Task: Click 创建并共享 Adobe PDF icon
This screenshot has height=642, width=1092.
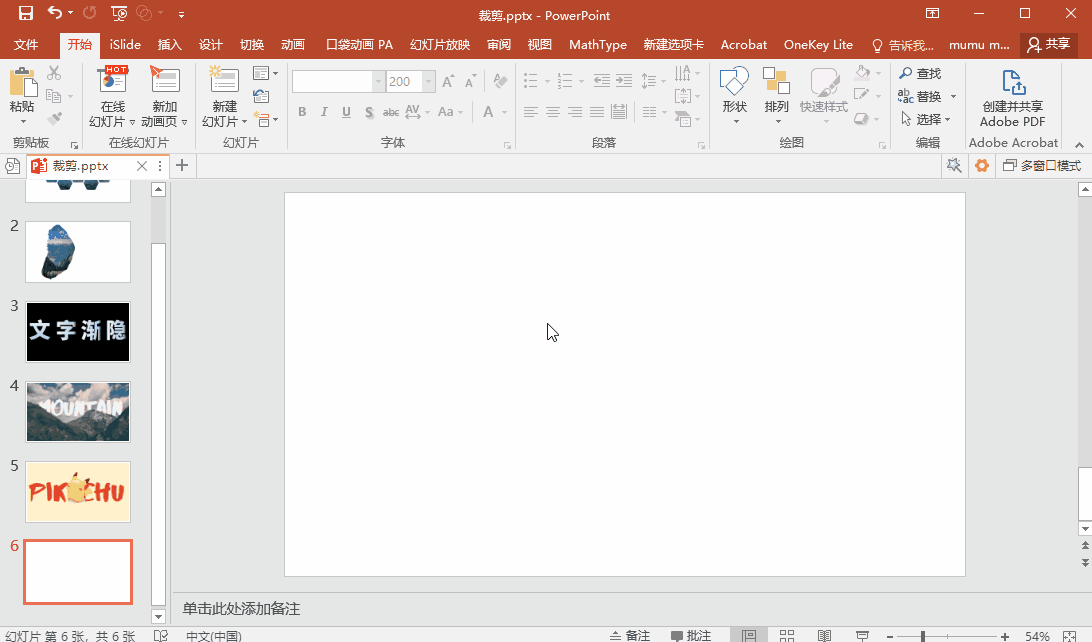Action: (1012, 84)
